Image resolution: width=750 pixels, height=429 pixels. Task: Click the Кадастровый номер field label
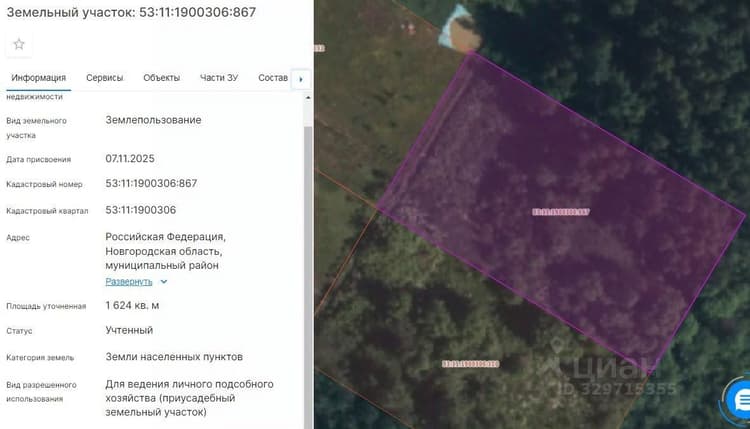[x=44, y=184]
